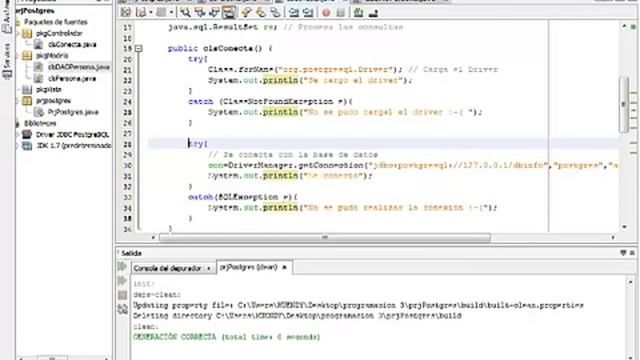Click the Uncomment code icon
The width and height of the screenshot is (640, 360).
373,13
